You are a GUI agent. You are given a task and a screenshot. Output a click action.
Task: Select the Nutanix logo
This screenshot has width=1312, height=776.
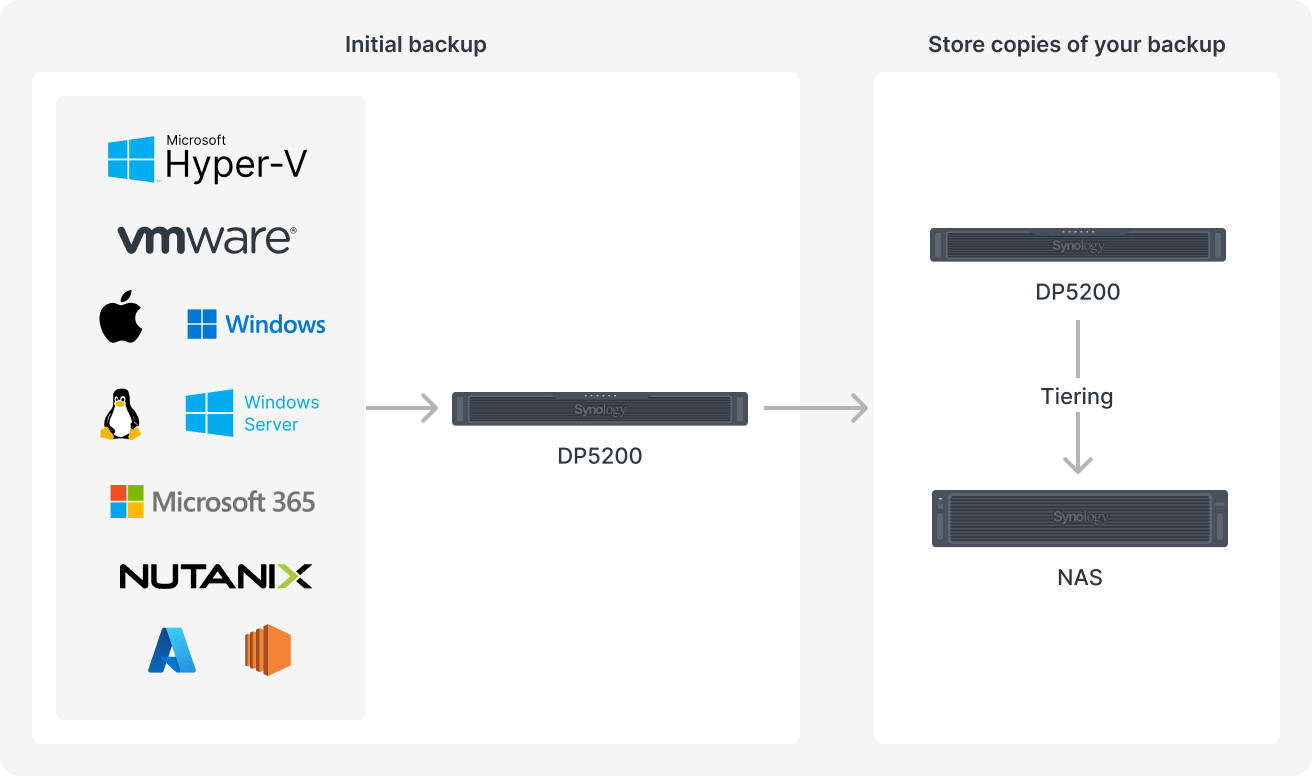click(x=216, y=576)
